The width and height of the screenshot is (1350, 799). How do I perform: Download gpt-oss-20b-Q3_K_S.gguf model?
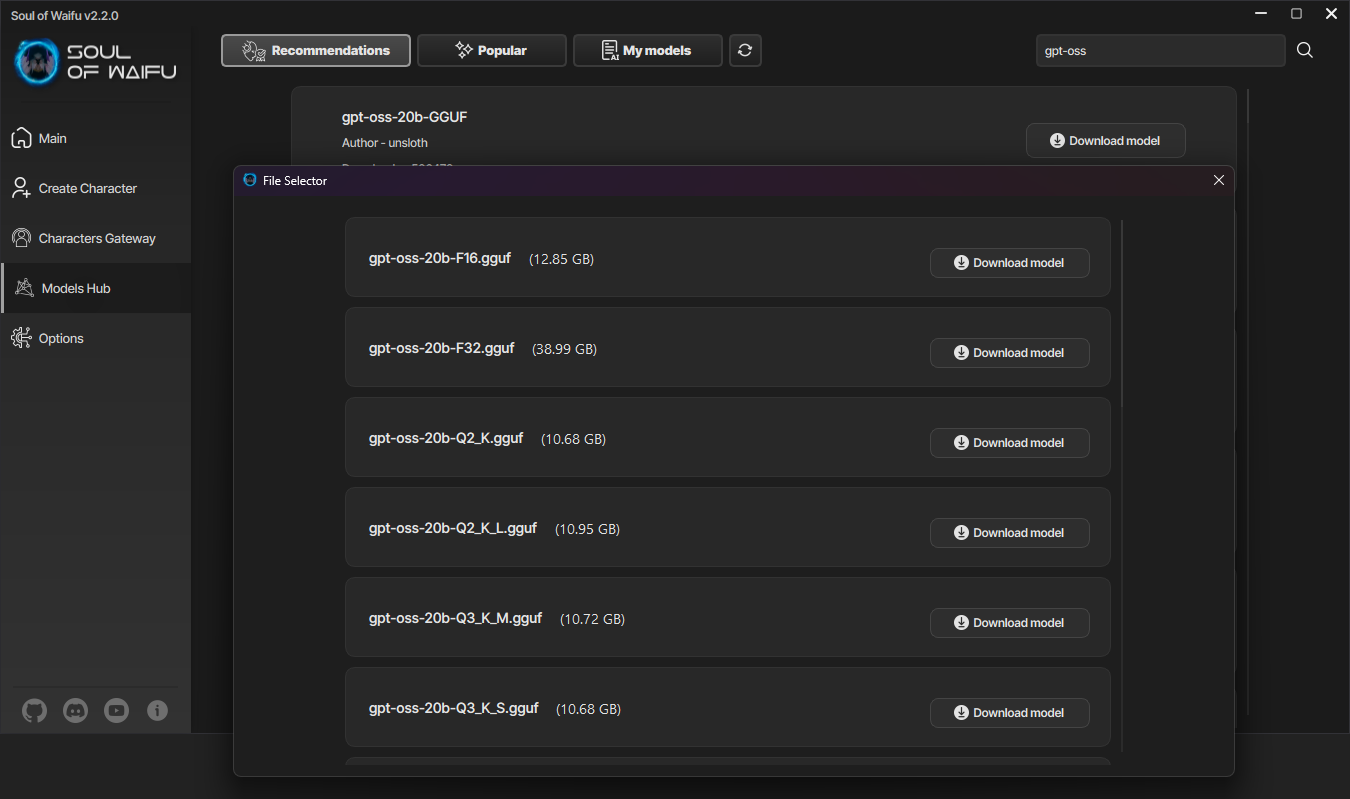click(1010, 713)
